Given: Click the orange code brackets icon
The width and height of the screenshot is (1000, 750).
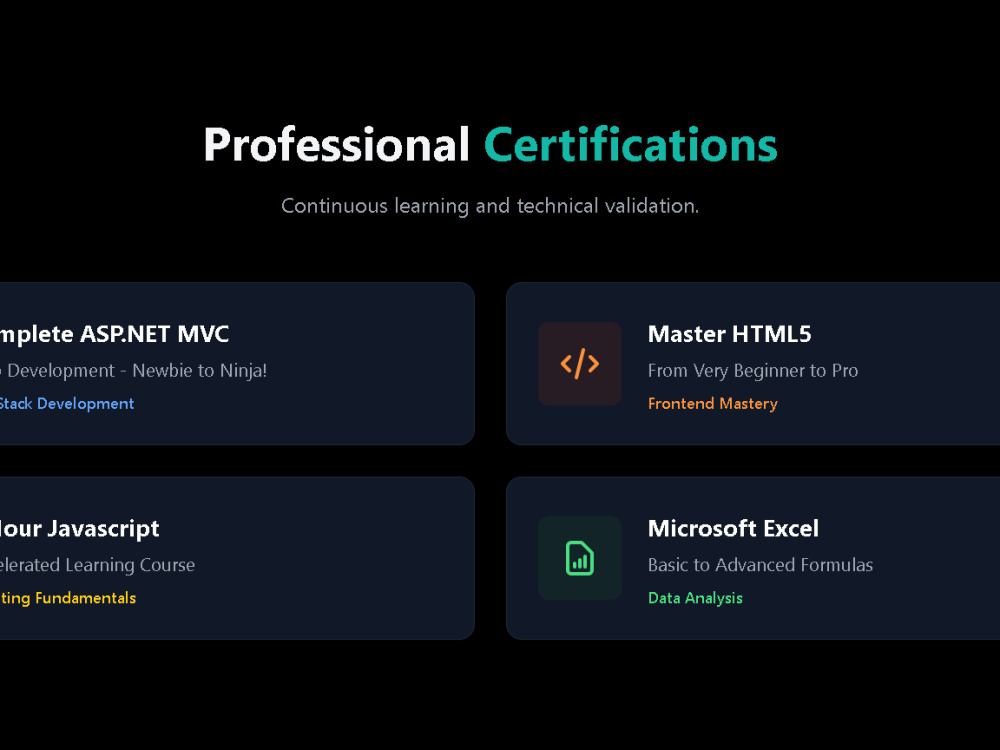Looking at the screenshot, I should tap(580, 364).
